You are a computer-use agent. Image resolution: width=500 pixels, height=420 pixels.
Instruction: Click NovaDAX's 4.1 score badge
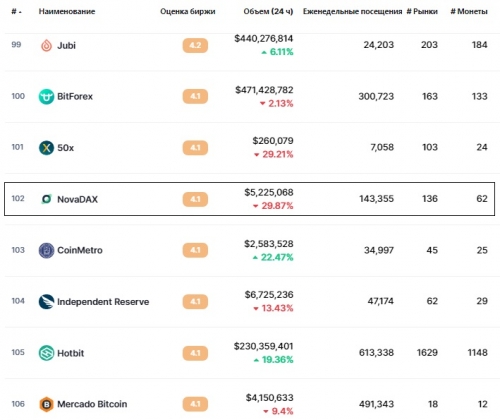195,199
